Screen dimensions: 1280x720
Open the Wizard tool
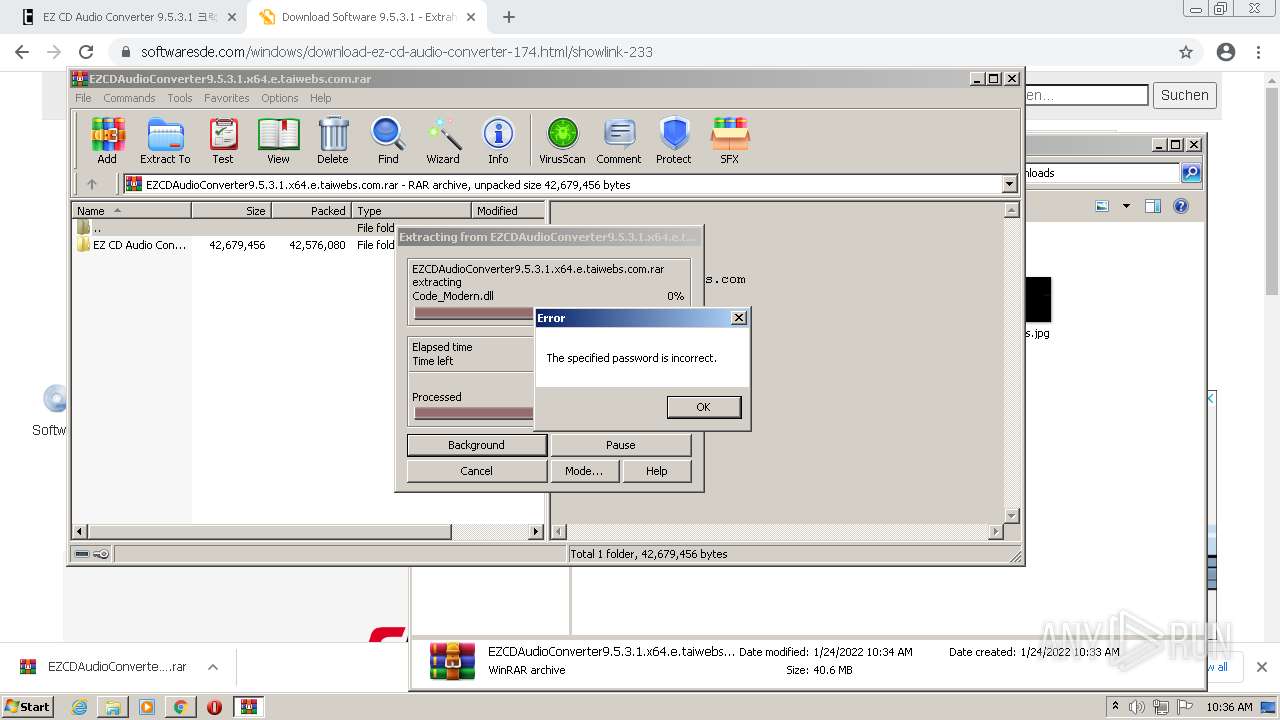point(443,140)
